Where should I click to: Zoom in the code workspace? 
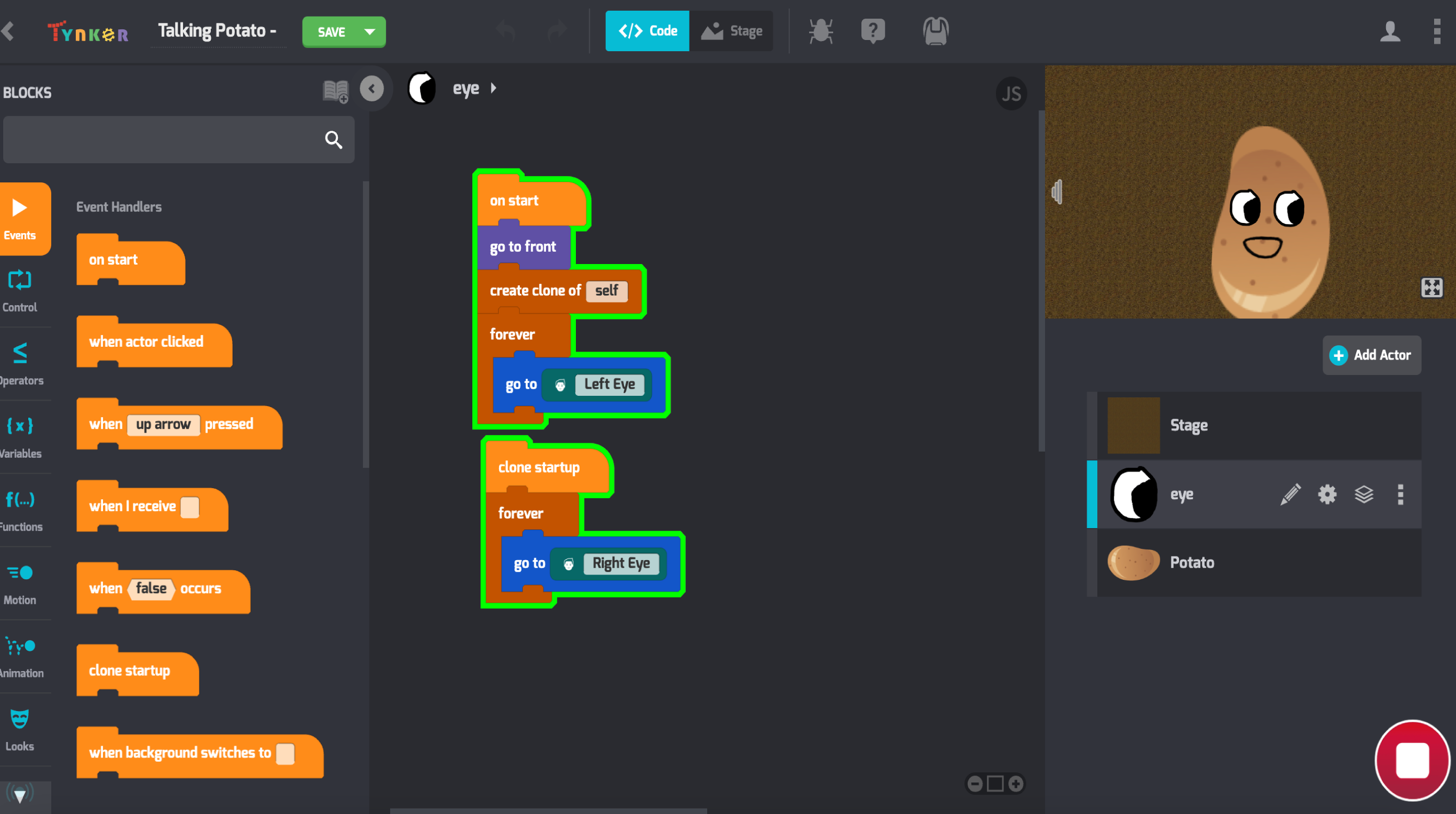click(1015, 784)
